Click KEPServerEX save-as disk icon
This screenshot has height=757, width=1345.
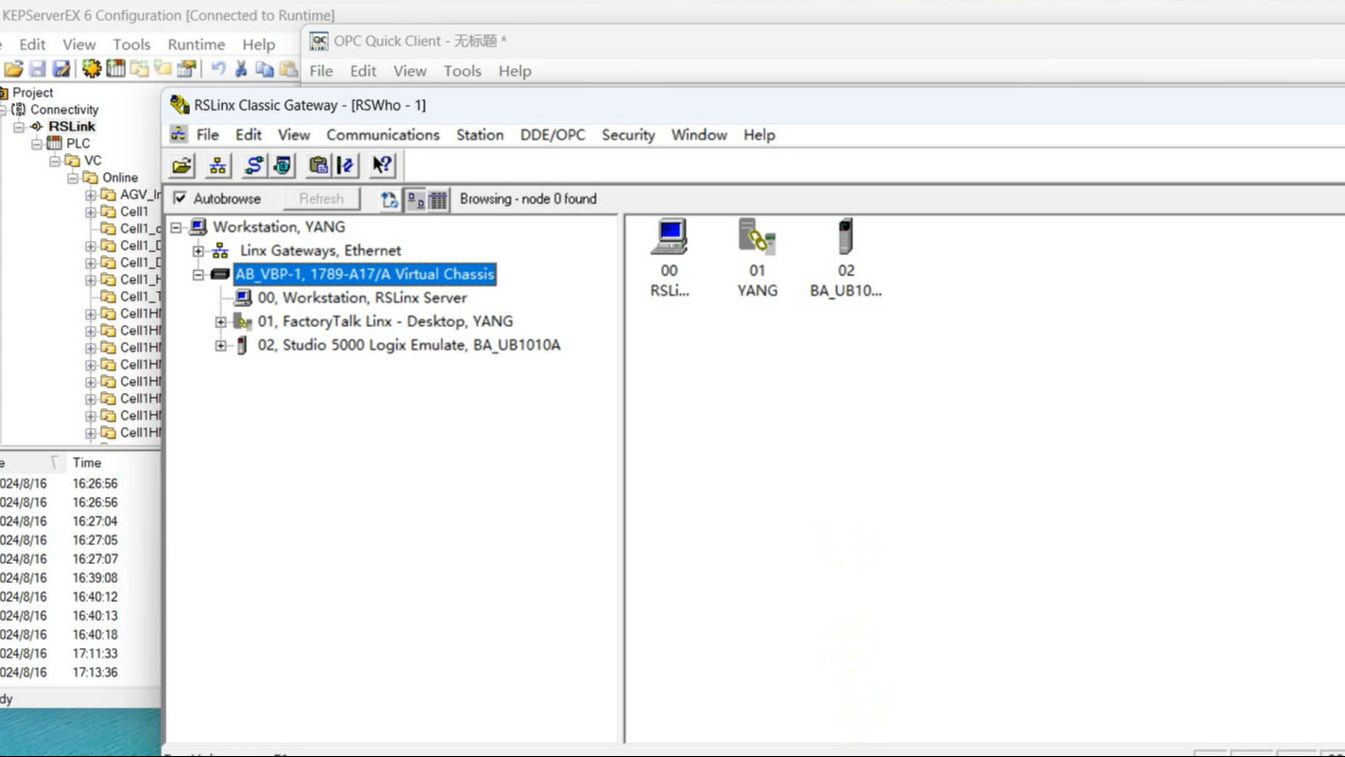point(61,69)
